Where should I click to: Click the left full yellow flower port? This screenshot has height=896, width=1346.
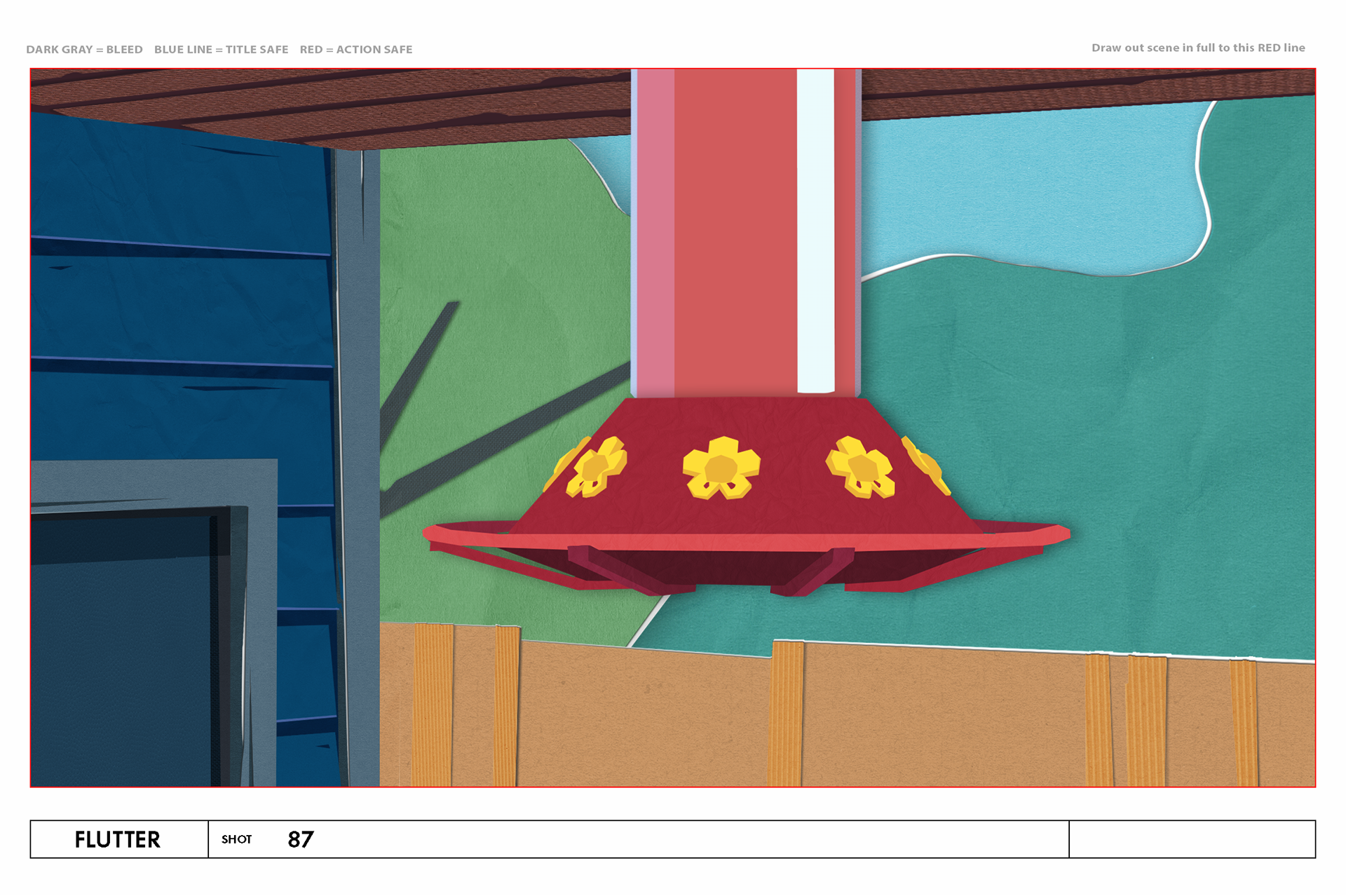[x=597, y=468]
